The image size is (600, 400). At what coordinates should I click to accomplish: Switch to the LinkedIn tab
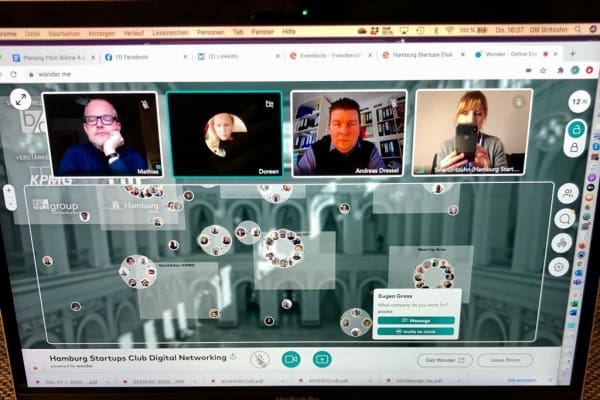(x=237, y=57)
